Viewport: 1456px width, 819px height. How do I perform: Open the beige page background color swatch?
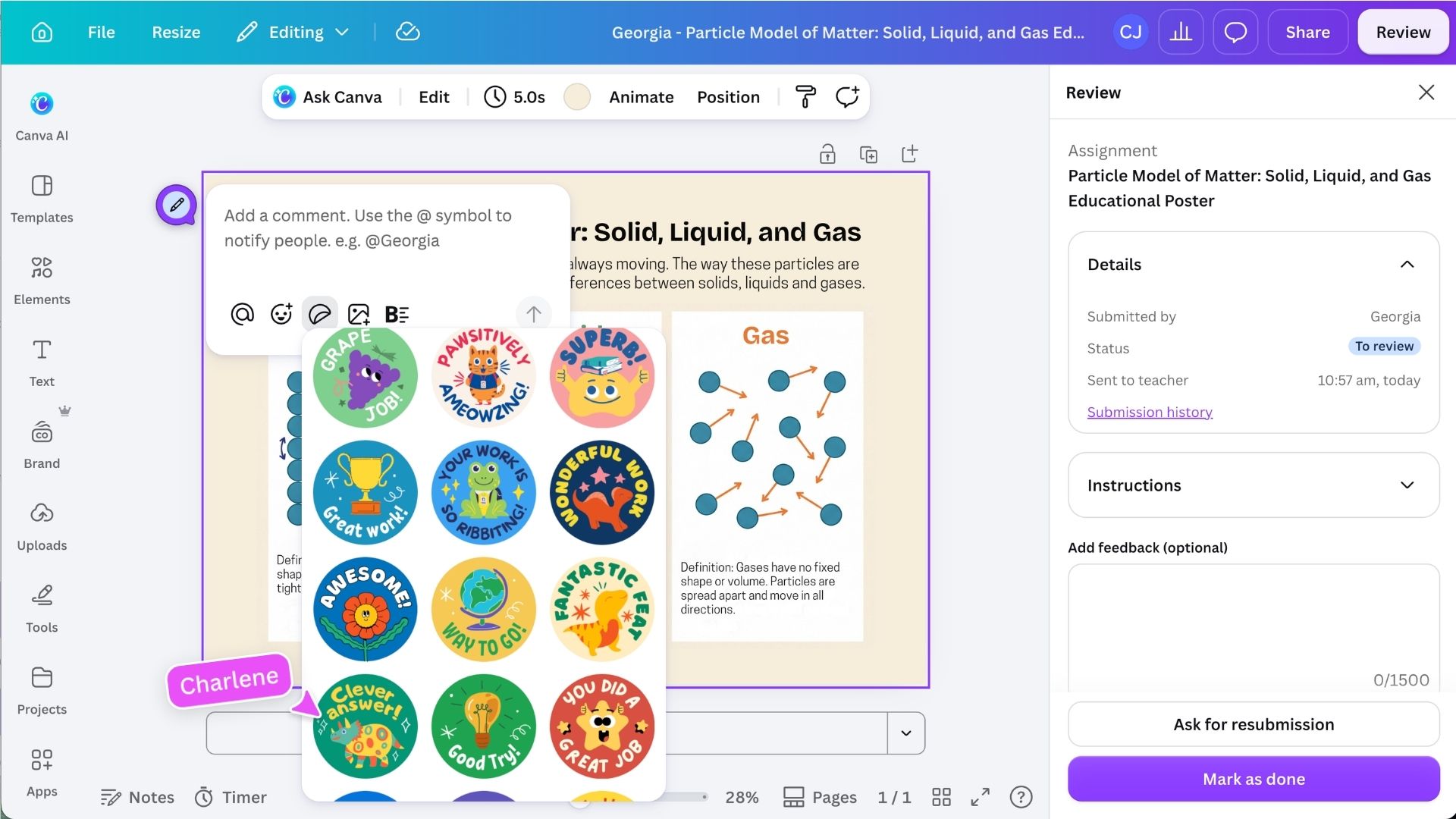tap(577, 97)
